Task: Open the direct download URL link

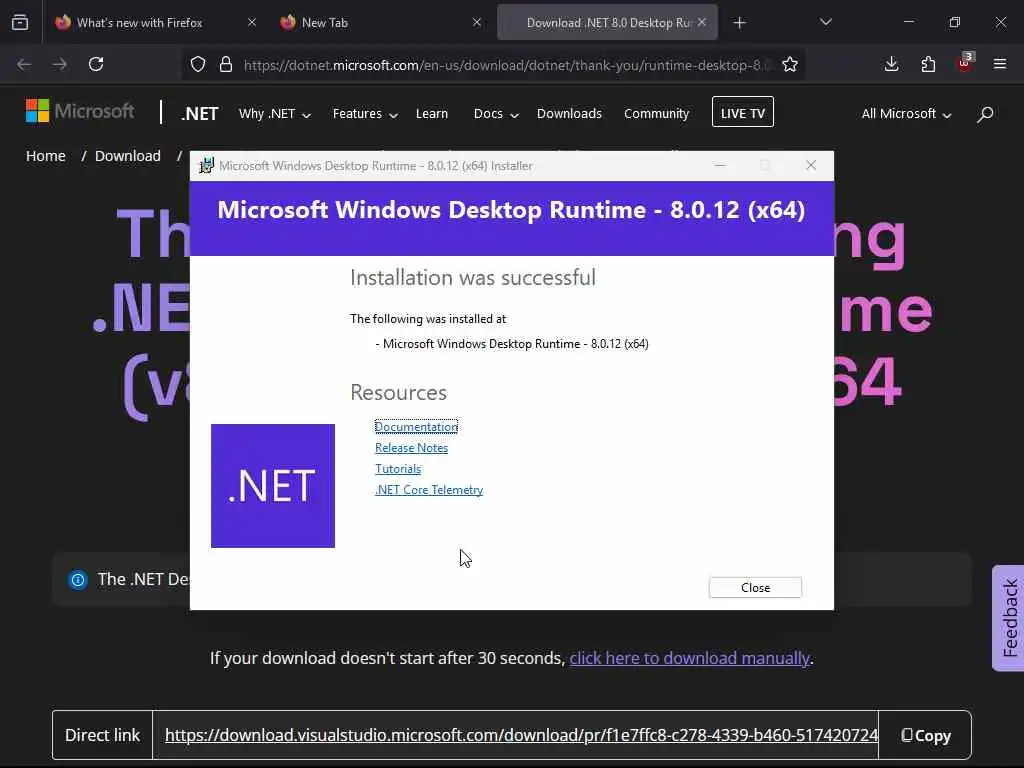Action: [x=521, y=735]
